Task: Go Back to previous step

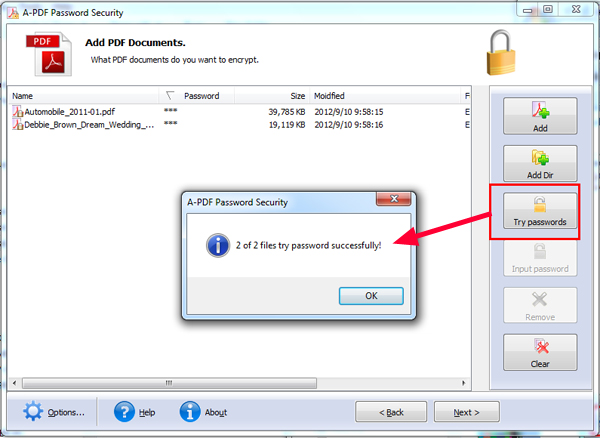Action: click(391, 412)
